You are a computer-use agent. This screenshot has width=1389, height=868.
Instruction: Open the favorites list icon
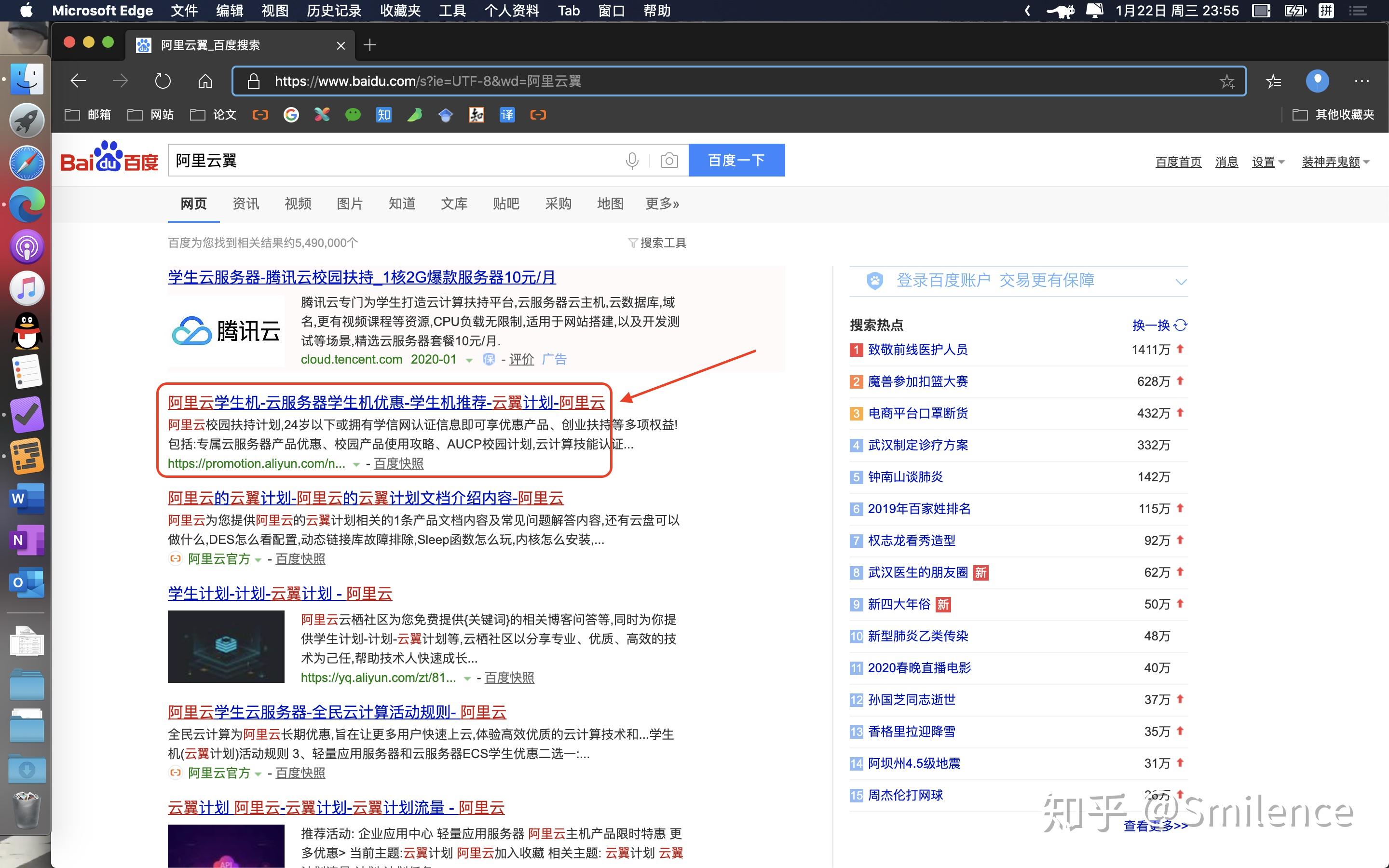pos(1273,81)
